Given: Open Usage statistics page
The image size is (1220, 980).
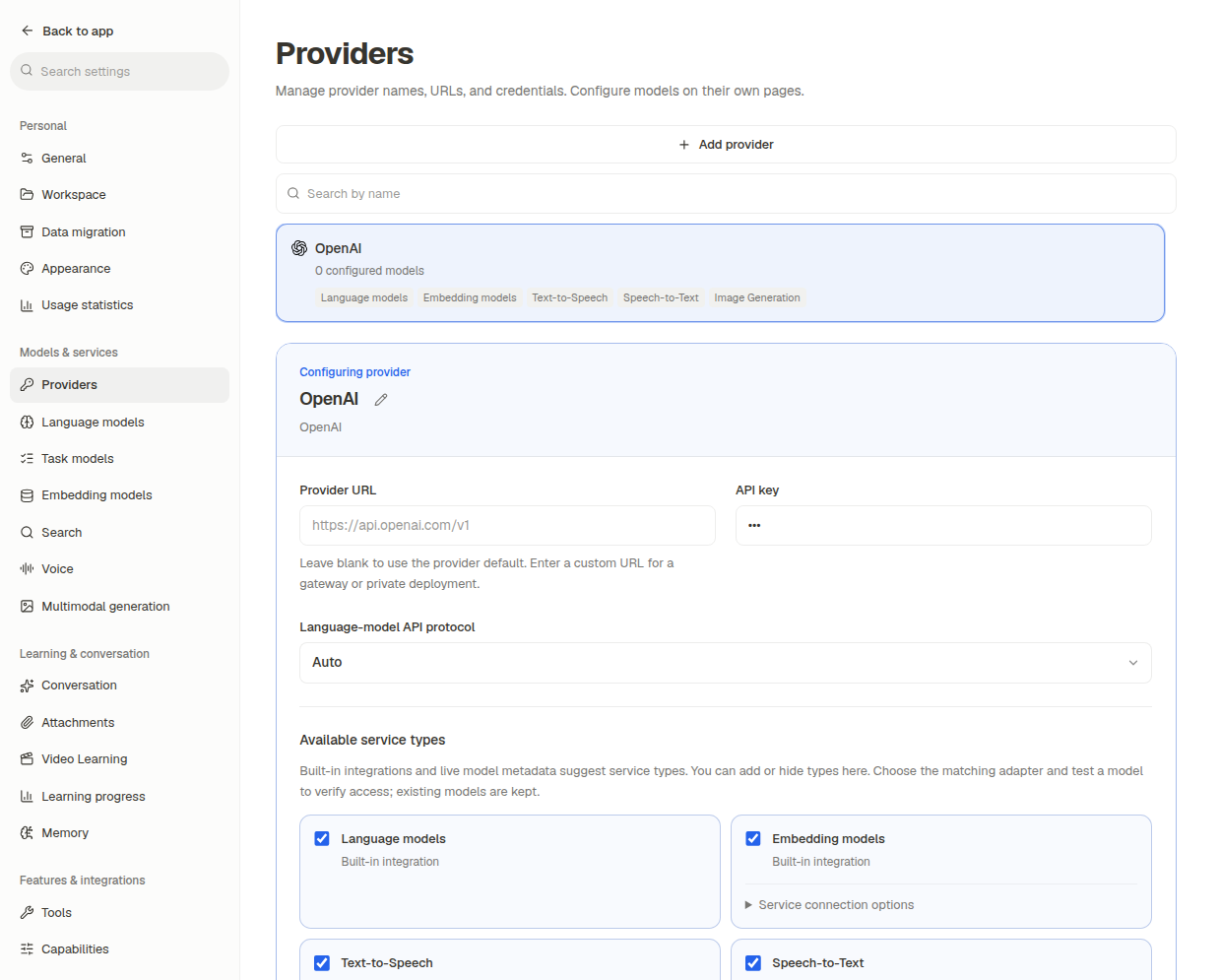Looking at the screenshot, I should tap(119, 305).
